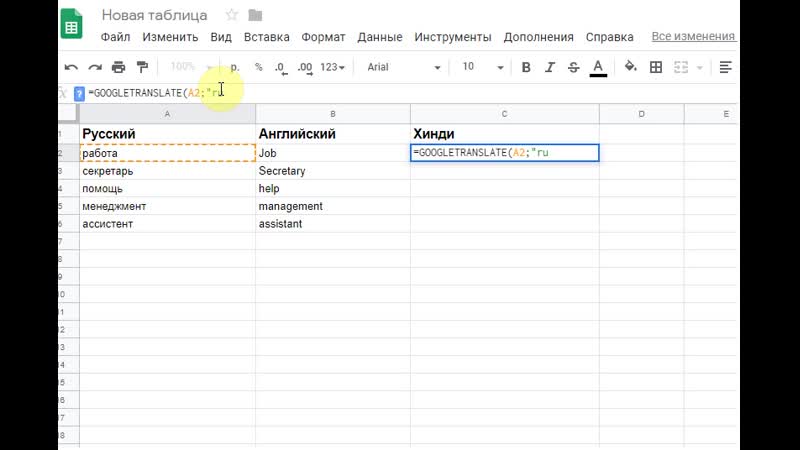Select column A header
Image resolution: width=800 pixels, height=450 pixels.
coord(167,114)
